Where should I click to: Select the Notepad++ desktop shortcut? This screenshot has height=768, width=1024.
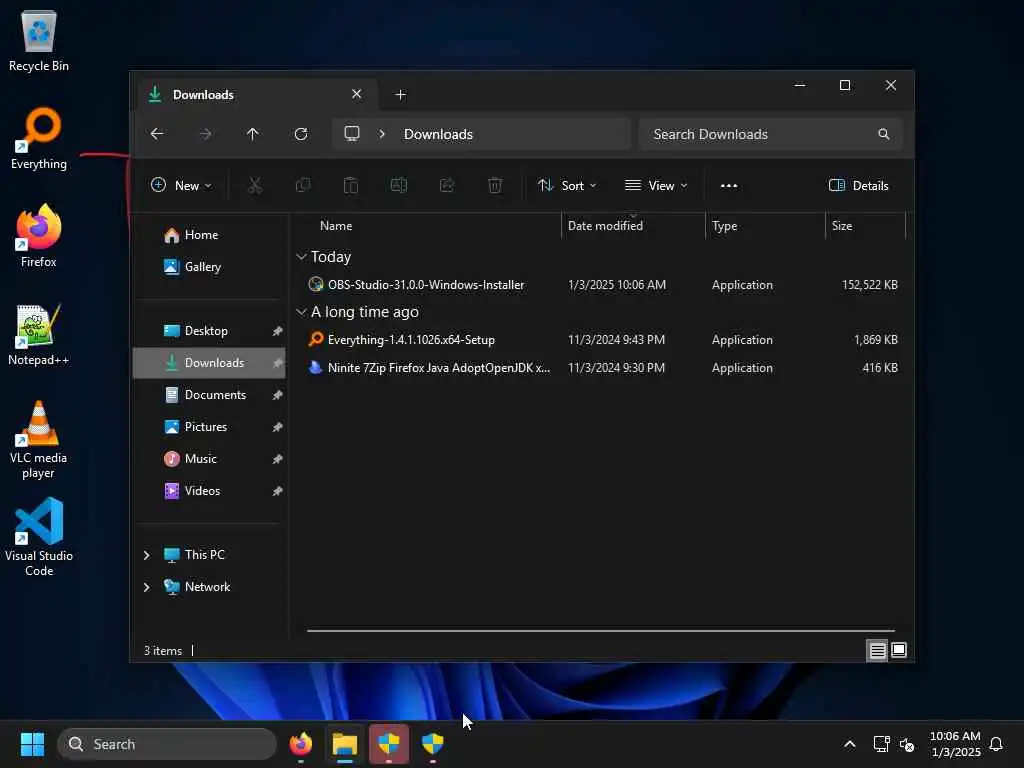pyautogui.click(x=39, y=334)
